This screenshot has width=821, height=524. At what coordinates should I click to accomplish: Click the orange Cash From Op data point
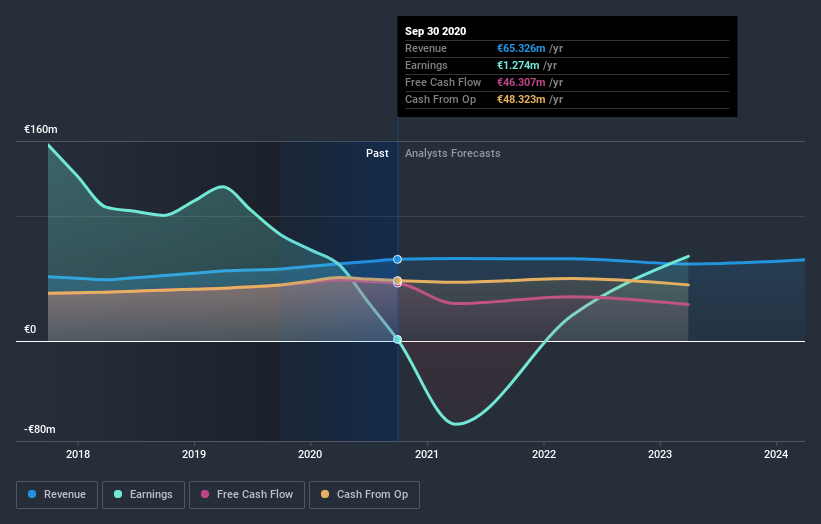(397, 281)
